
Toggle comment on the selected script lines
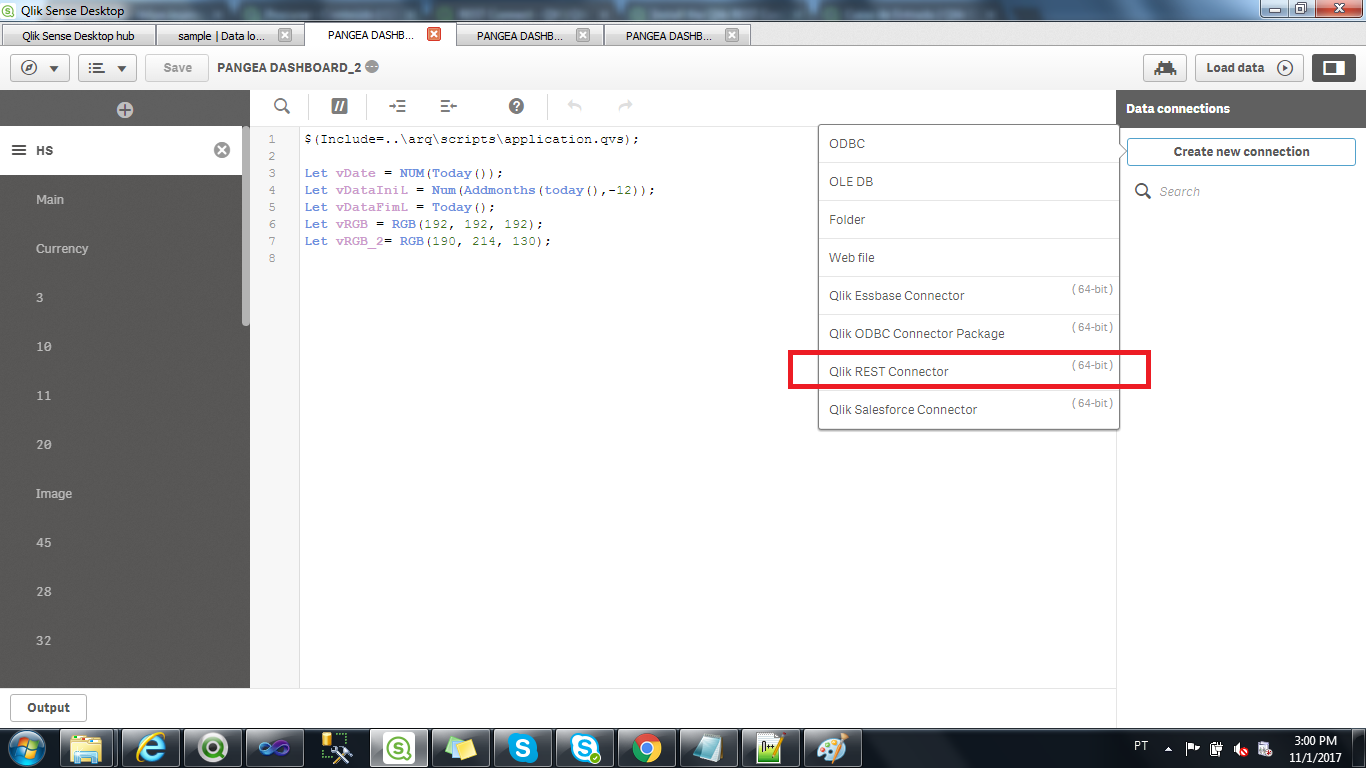[x=339, y=106]
